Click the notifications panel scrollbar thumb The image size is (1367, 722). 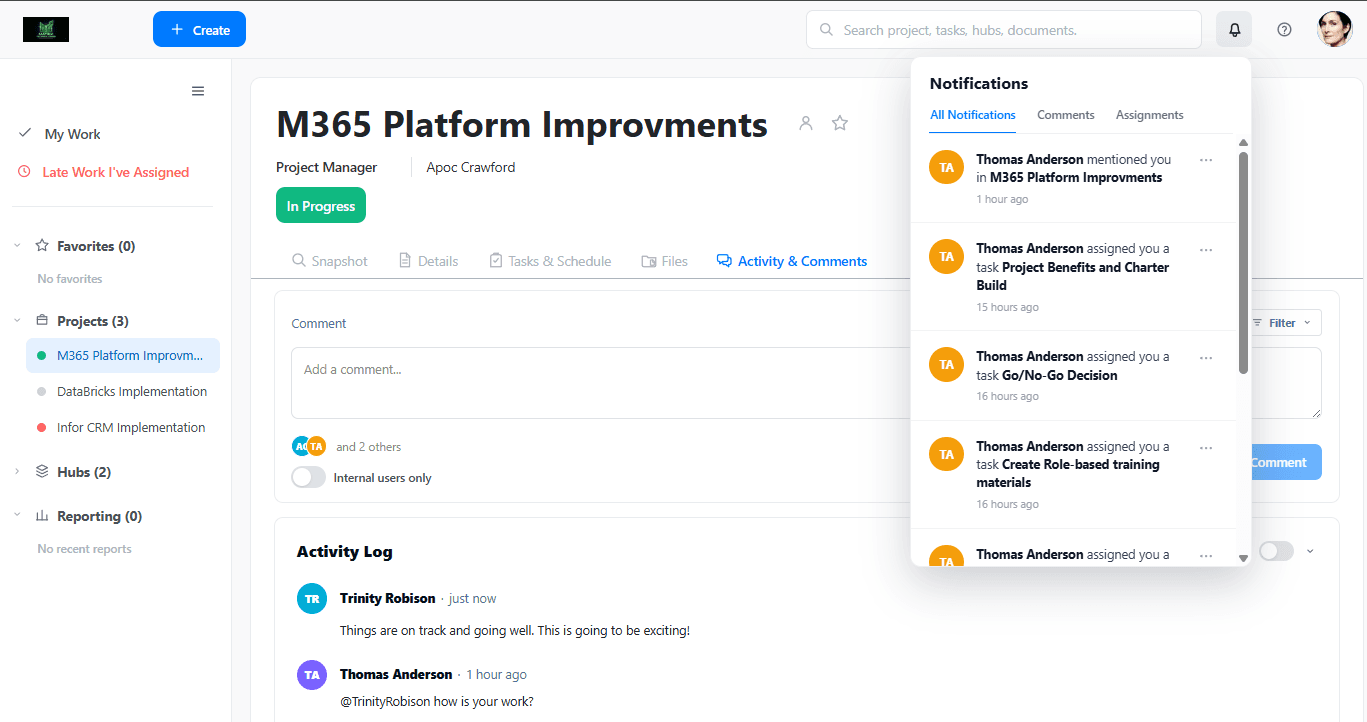click(x=1243, y=263)
